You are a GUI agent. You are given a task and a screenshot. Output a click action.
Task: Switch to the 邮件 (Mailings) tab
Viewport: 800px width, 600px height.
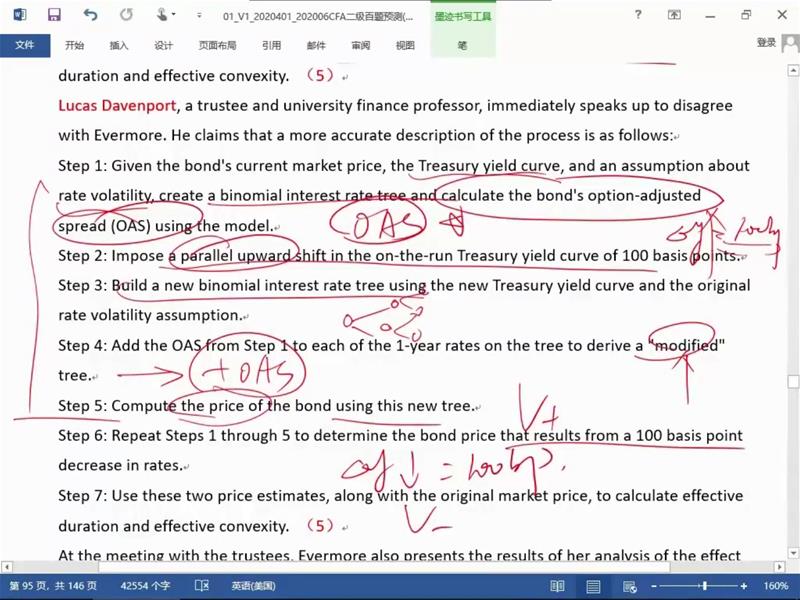[316, 45]
